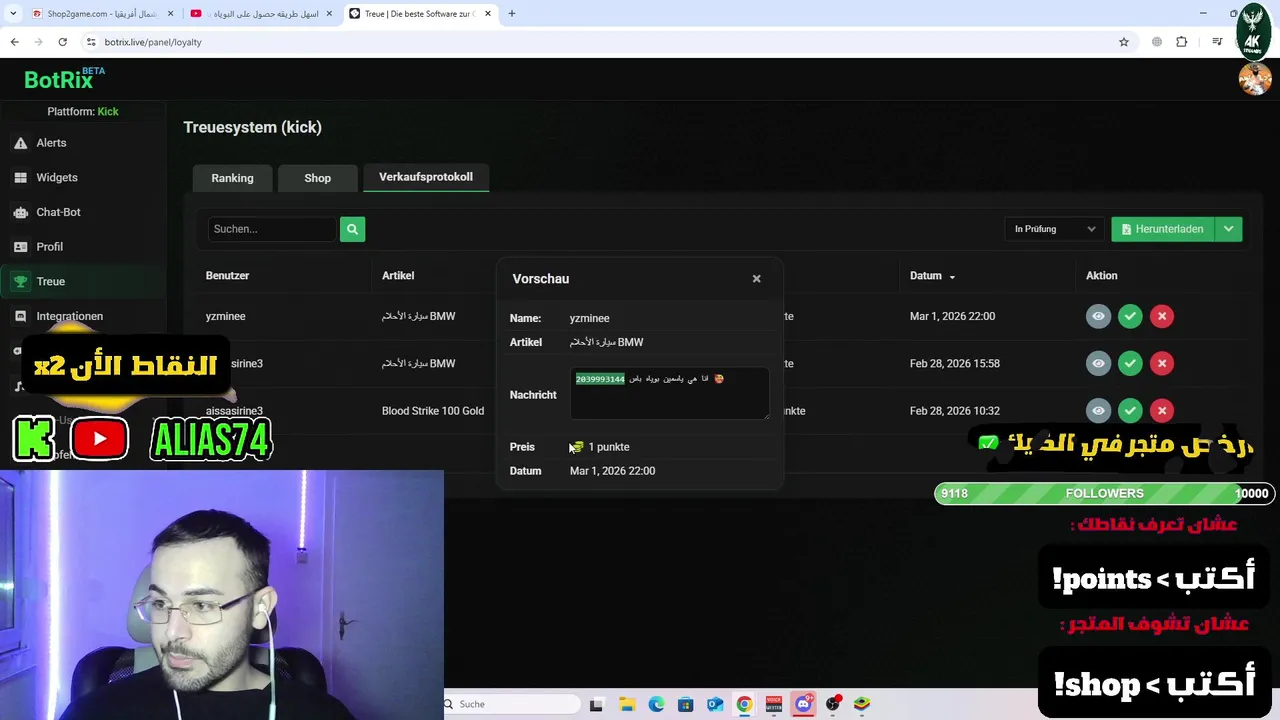Screen dimensions: 1280x720
Task: Click the Benutzer column header
Action: 227,276
